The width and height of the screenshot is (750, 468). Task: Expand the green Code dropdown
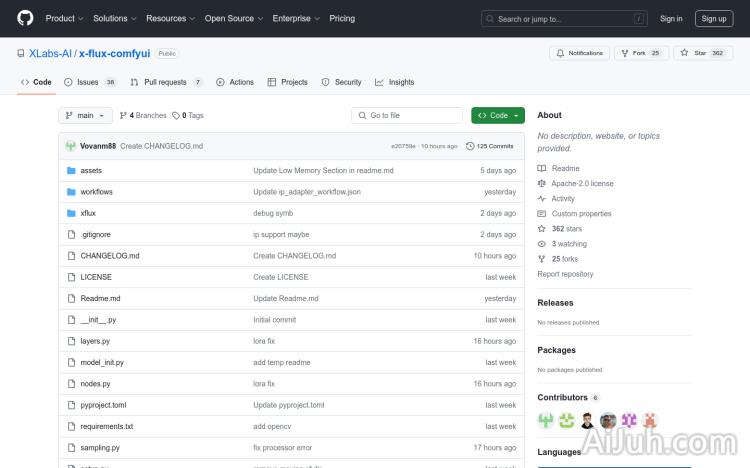[497, 115]
